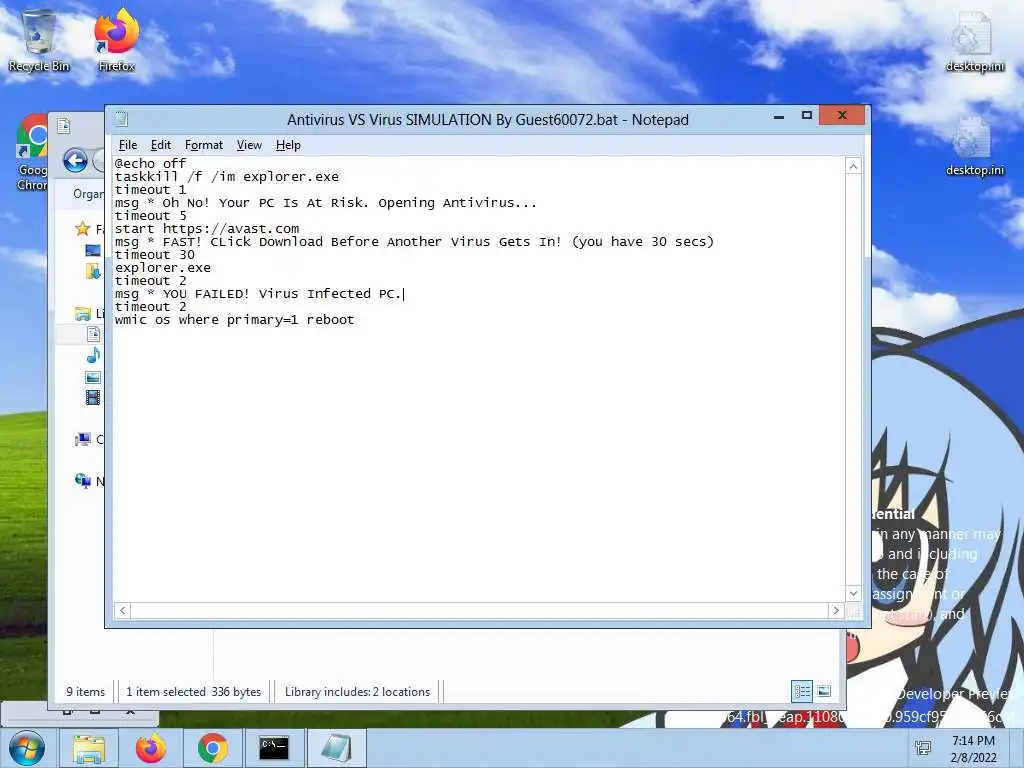Viewport: 1024px width, 768px height.
Task: Click 'Library includes: 2 locations' status text
Action: (x=357, y=692)
